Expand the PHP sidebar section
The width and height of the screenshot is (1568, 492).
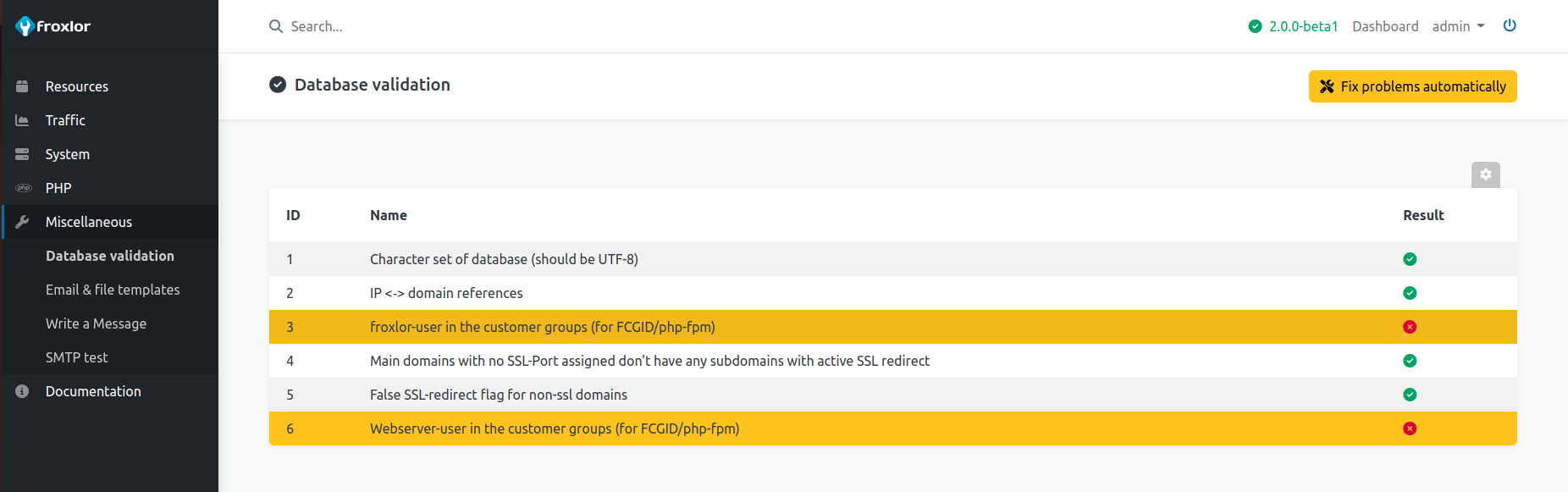click(x=58, y=188)
